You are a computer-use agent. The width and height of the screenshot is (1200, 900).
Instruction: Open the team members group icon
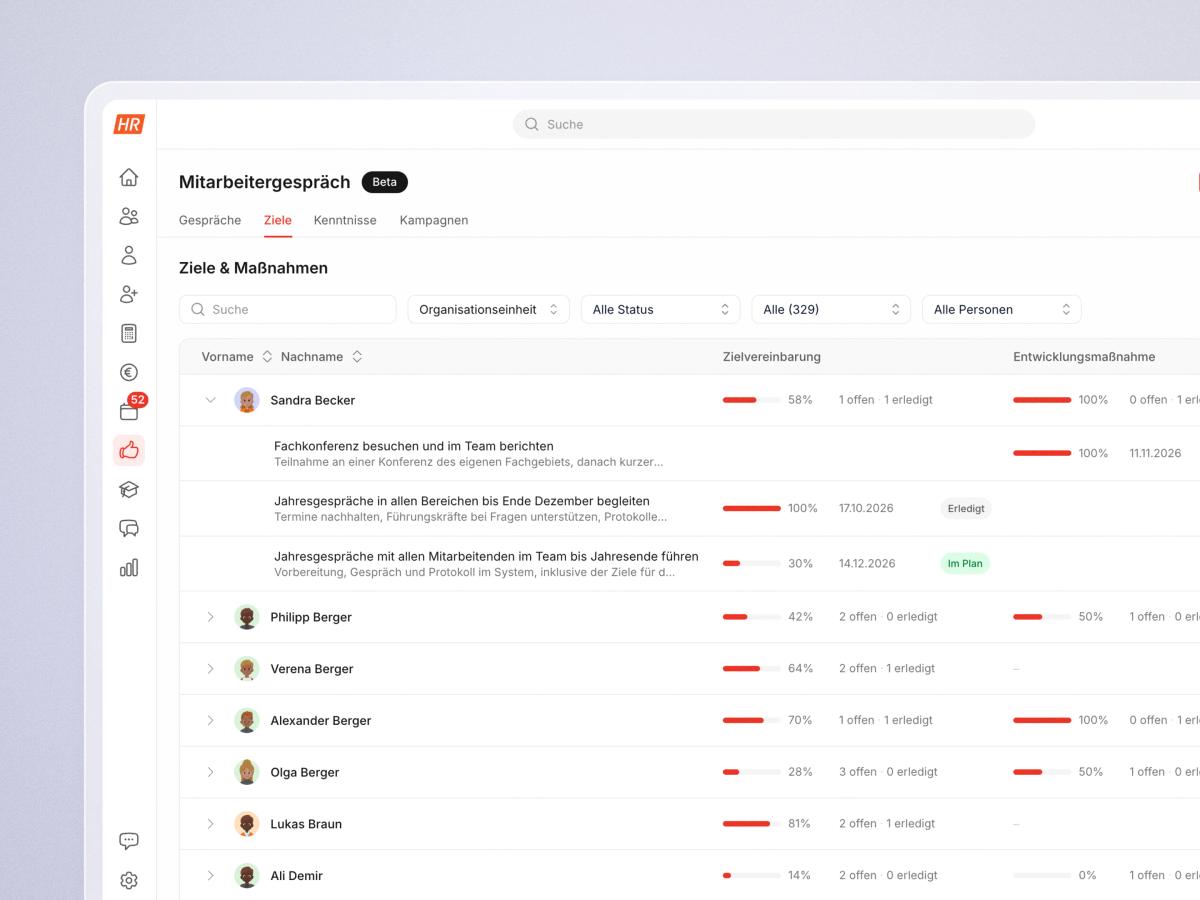[x=129, y=216]
